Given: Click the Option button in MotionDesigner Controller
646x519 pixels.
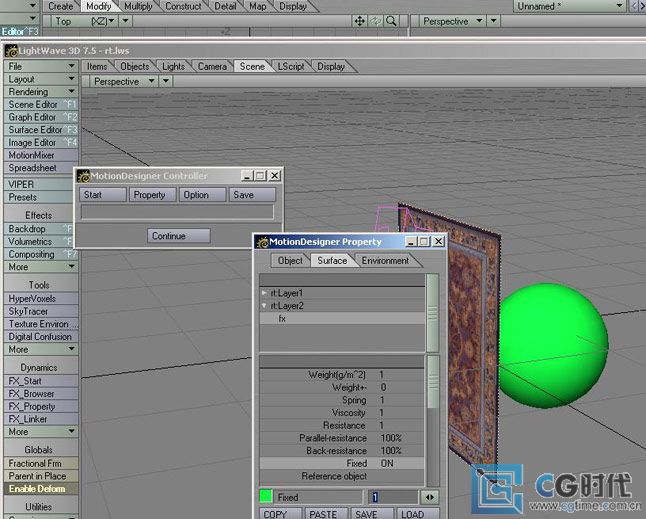Looking at the screenshot, I should (202, 195).
